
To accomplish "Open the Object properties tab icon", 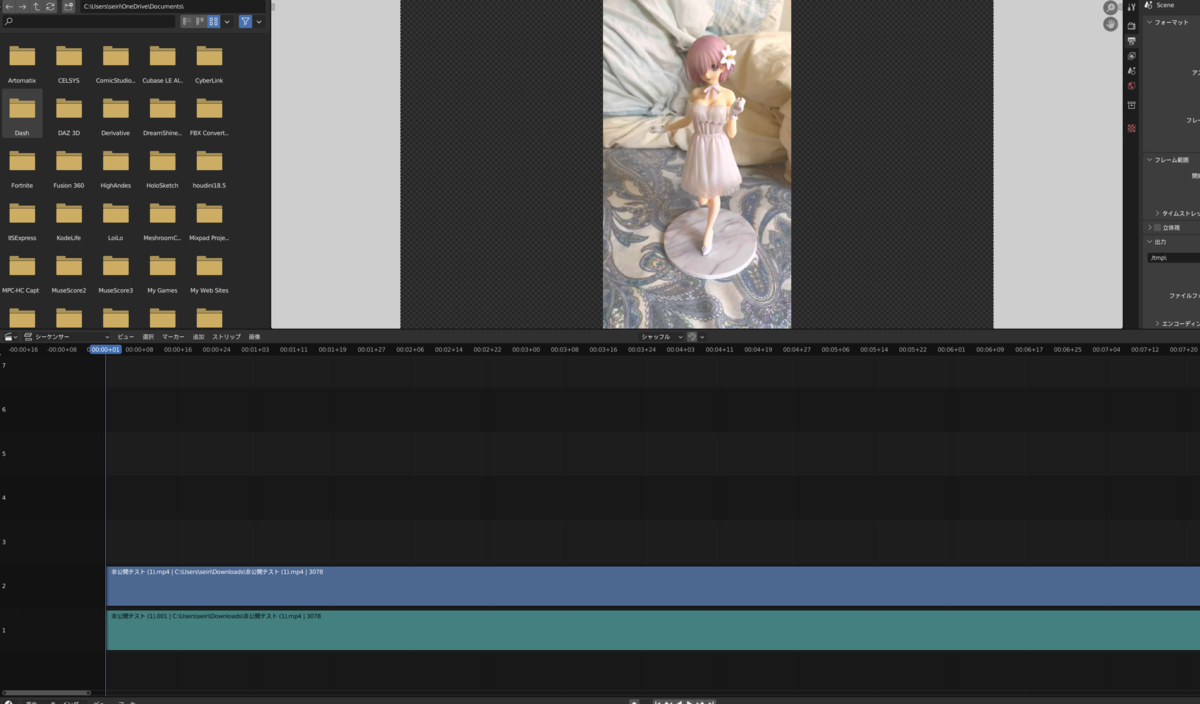I will 1131,105.
